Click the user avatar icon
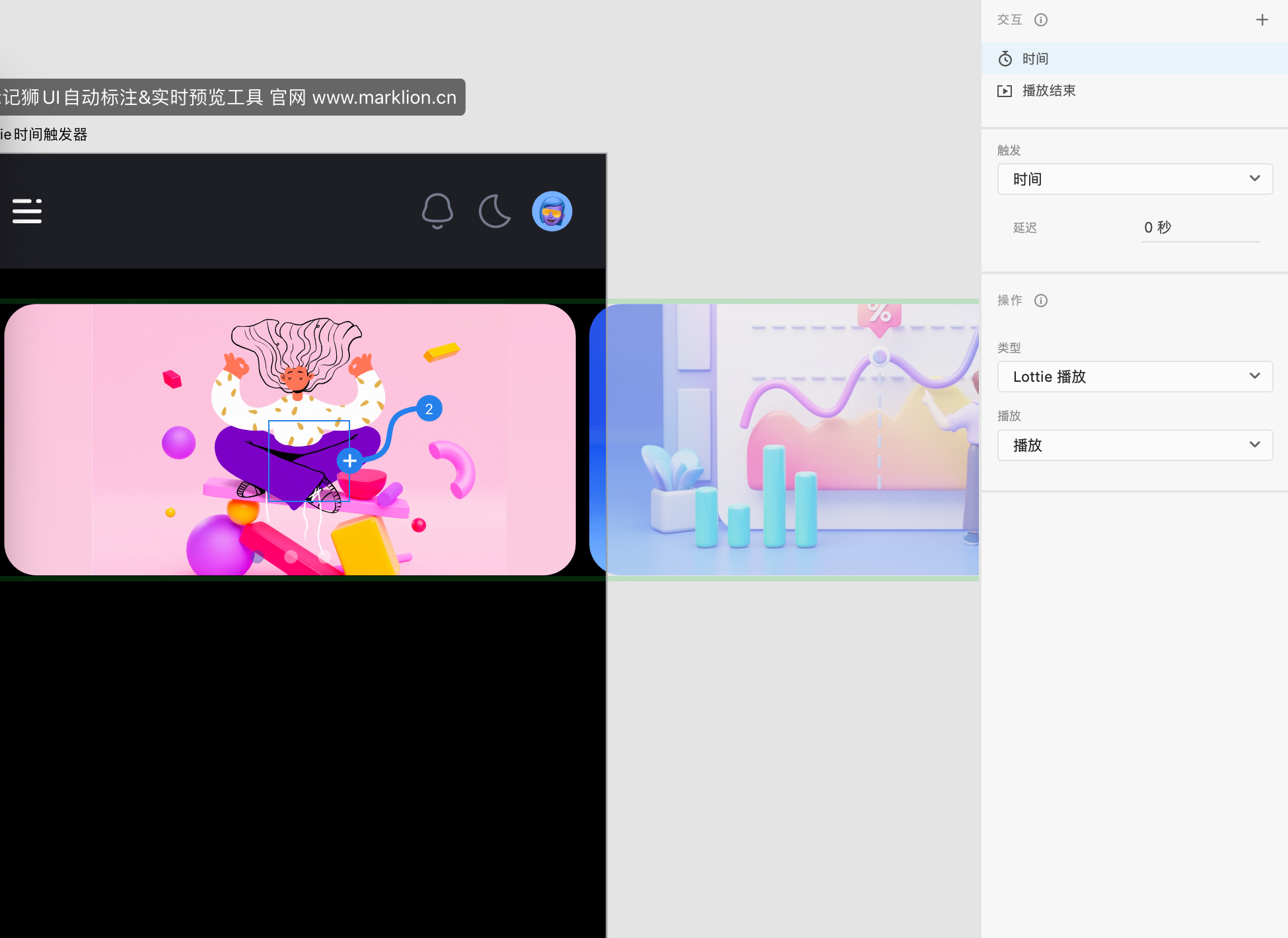Image resolution: width=1288 pixels, height=938 pixels. coord(552,211)
